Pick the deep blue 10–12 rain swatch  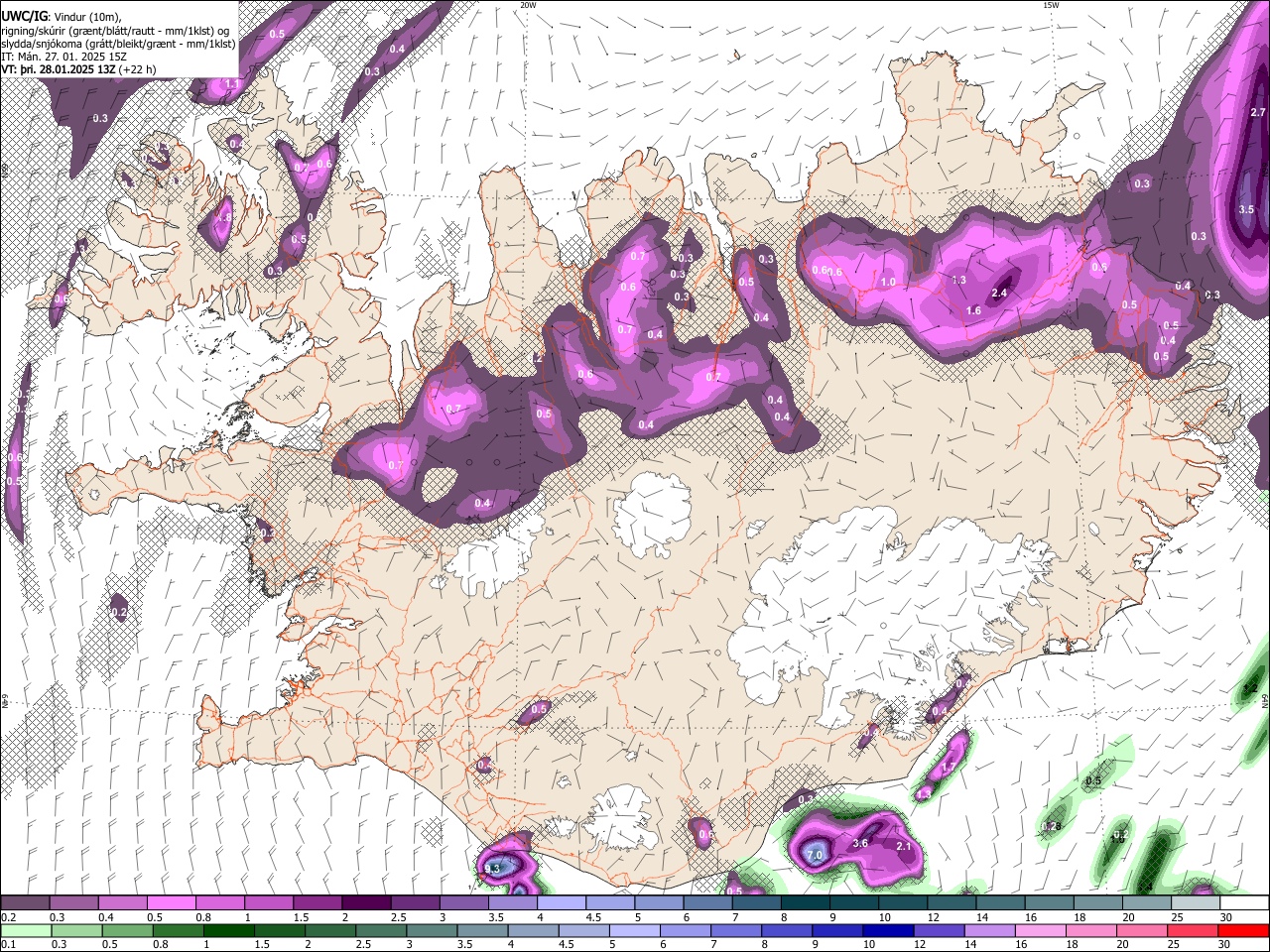pos(888,930)
